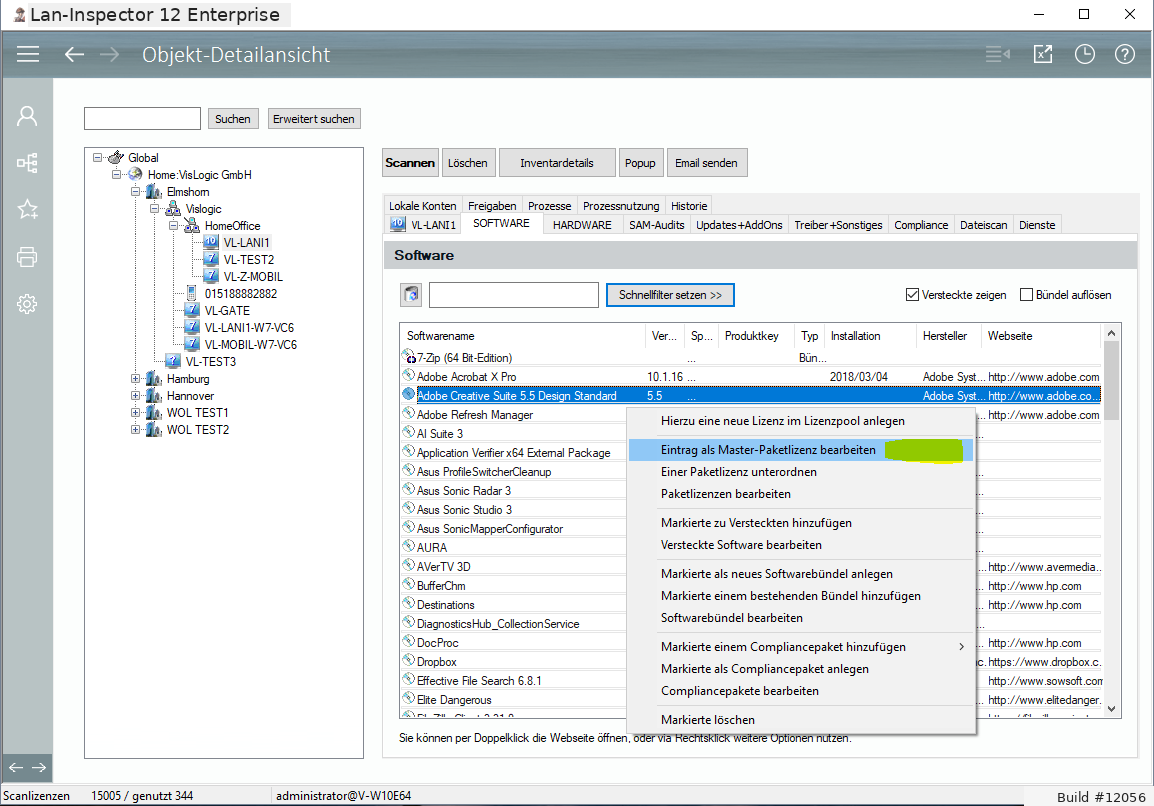Open Inventardetails button
The width and height of the screenshot is (1154, 806).
[557, 163]
